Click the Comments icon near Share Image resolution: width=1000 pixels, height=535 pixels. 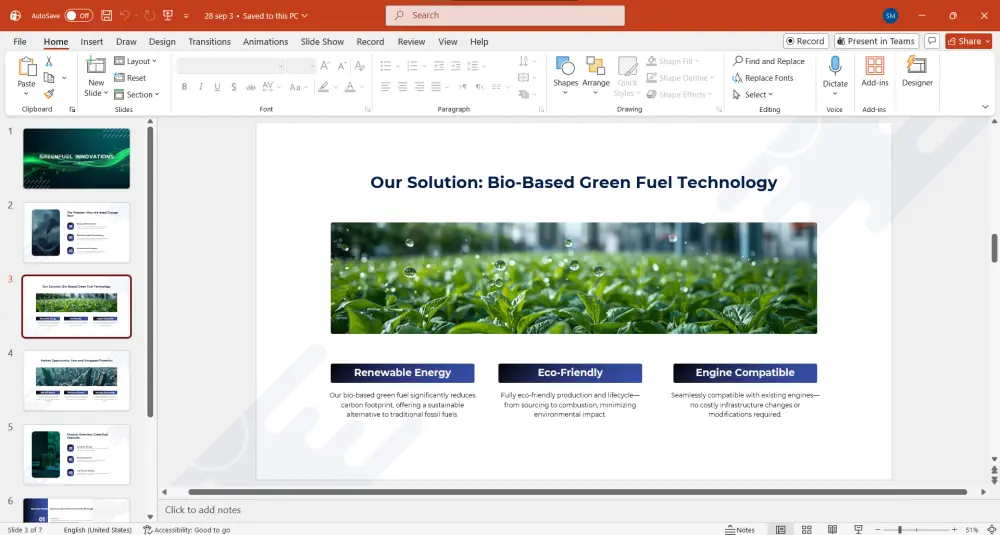pos(932,41)
